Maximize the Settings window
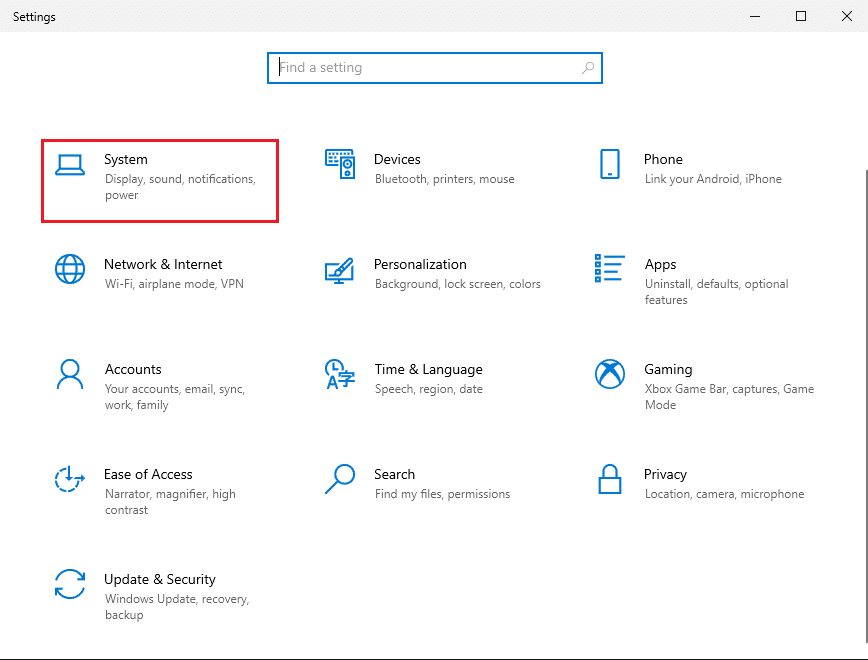This screenshot has width=868, height=660. tap(801, 16)
